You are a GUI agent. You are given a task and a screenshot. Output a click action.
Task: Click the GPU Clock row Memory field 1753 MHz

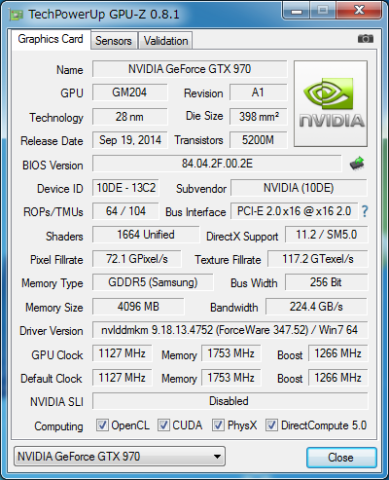231,353
